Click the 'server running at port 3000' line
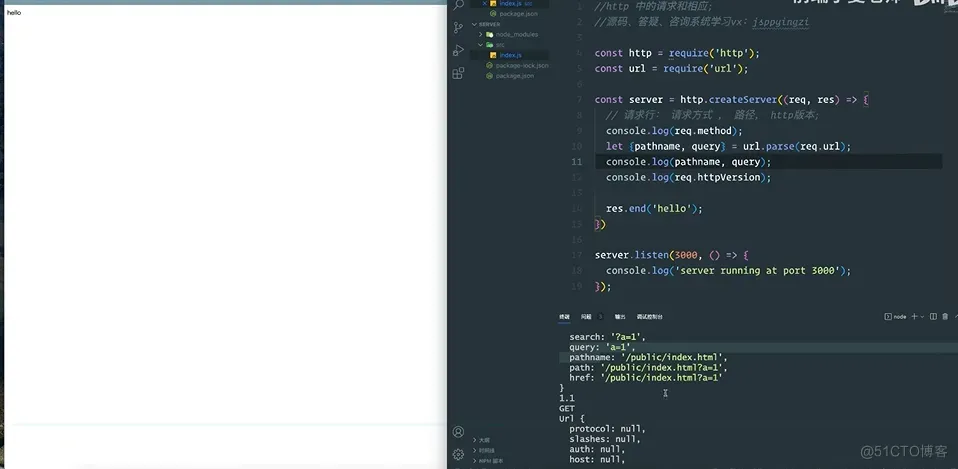 [x=728, y=271]
